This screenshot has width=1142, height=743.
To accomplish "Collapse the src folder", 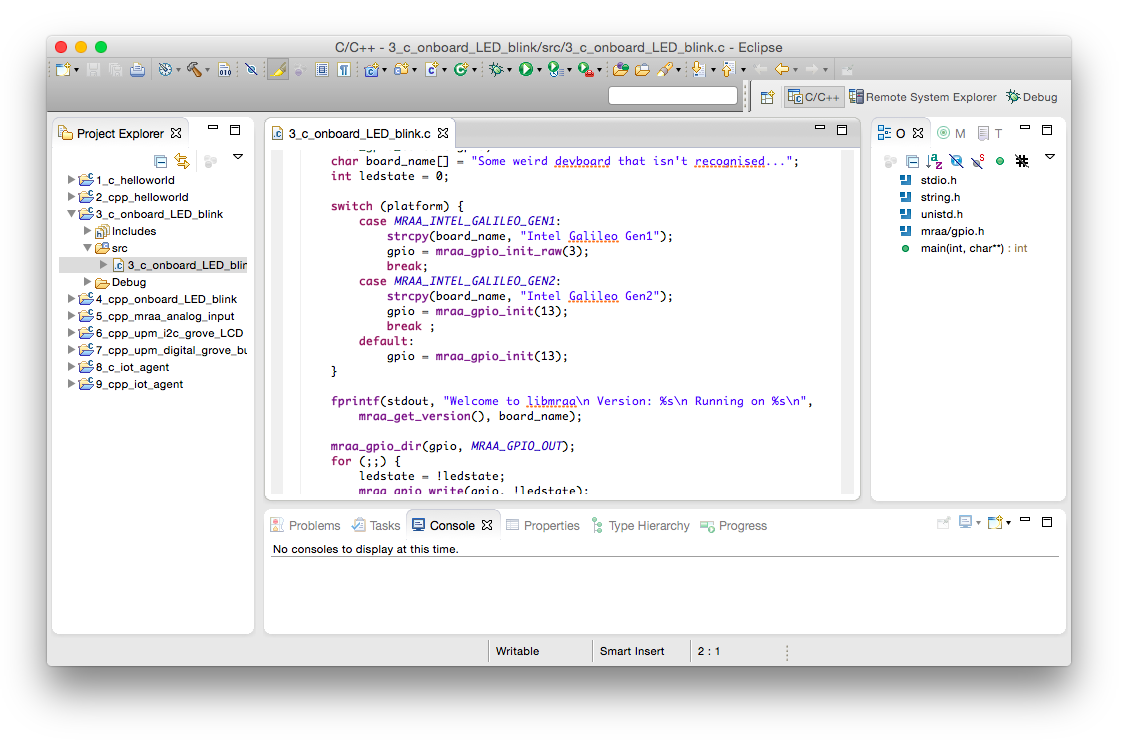I will click(x=87, y=248).
